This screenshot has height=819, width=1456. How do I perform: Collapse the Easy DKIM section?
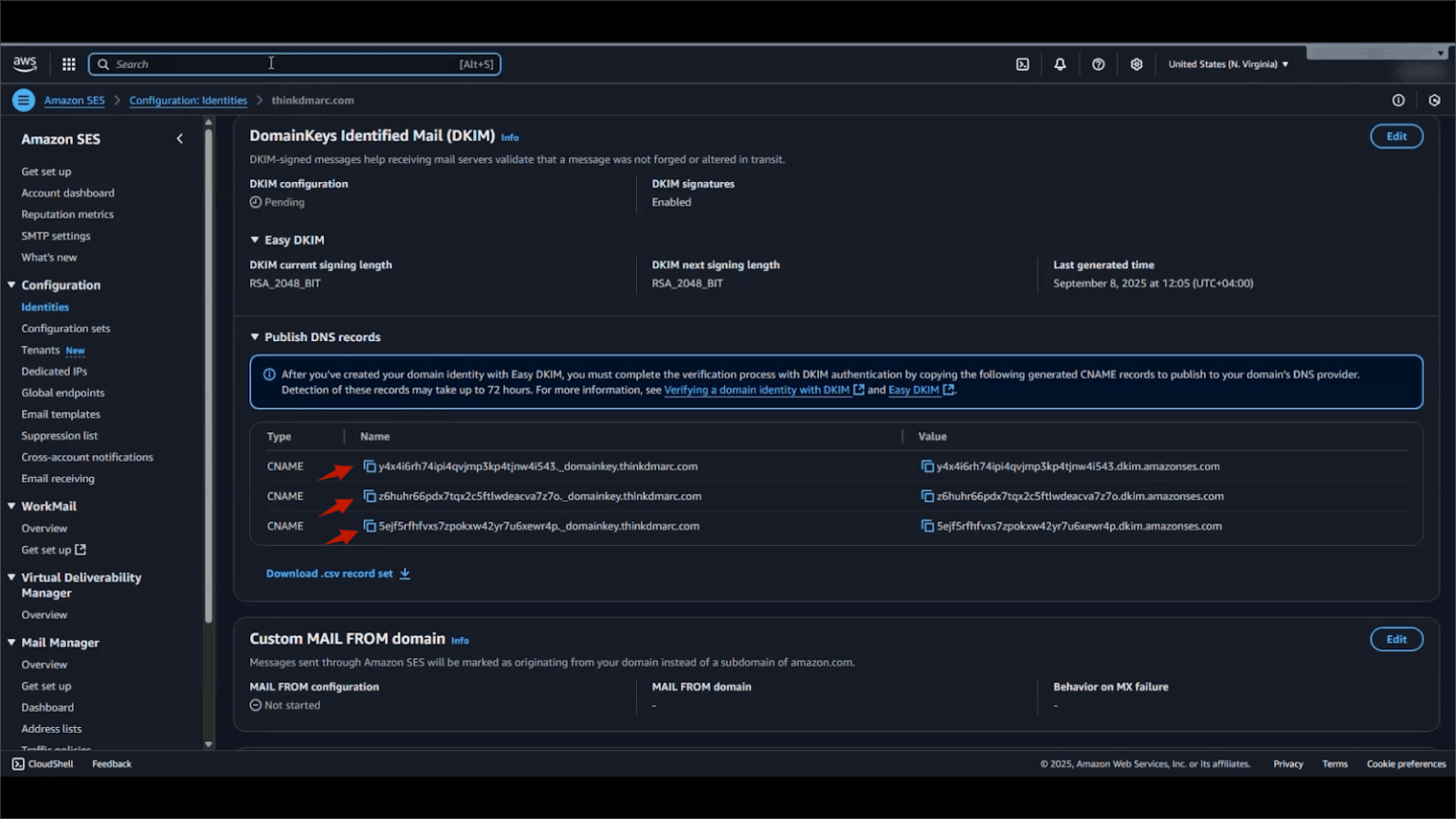coord(254,240)
